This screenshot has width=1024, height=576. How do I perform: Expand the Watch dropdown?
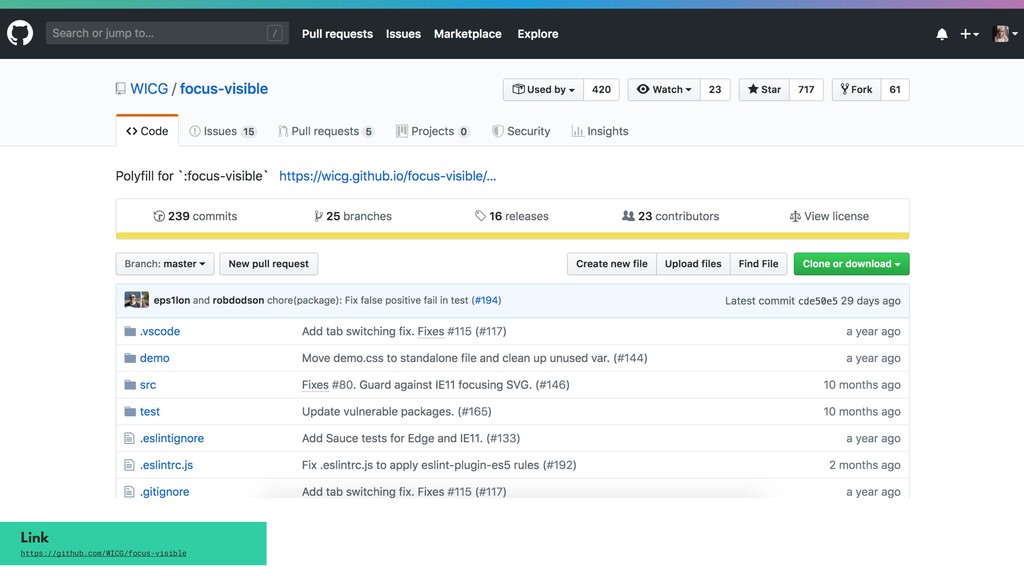tap(664, 89)
